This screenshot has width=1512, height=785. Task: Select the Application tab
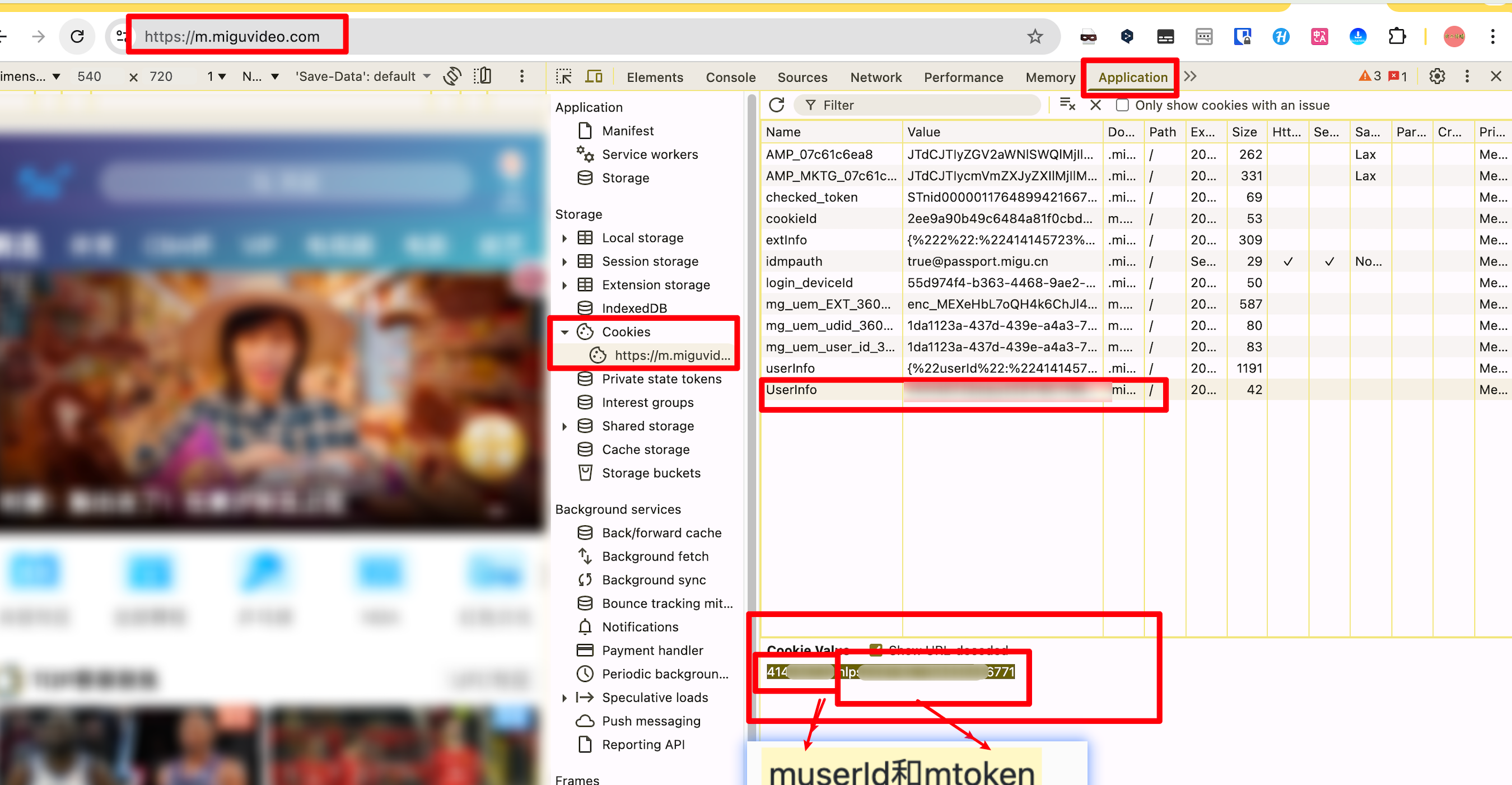click(1132, 77)
